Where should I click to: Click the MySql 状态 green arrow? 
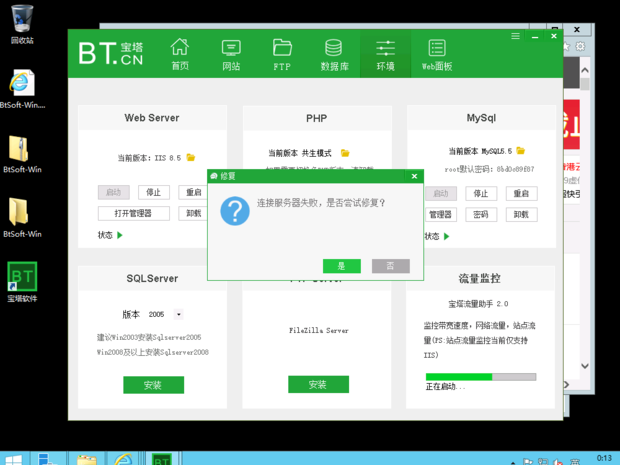[x=446, y=236]
